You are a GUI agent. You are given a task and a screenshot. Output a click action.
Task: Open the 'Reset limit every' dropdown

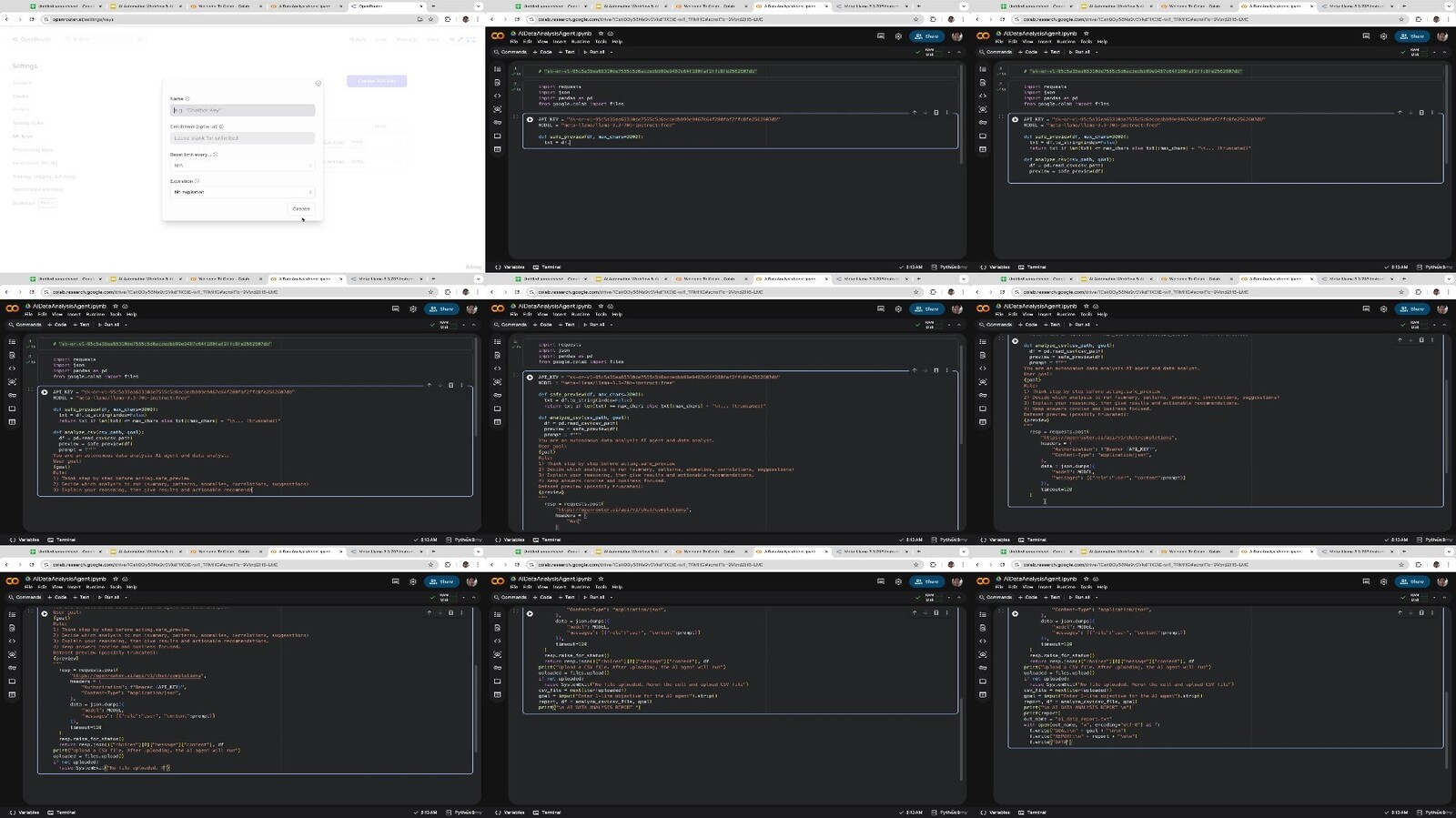(242, 166)
